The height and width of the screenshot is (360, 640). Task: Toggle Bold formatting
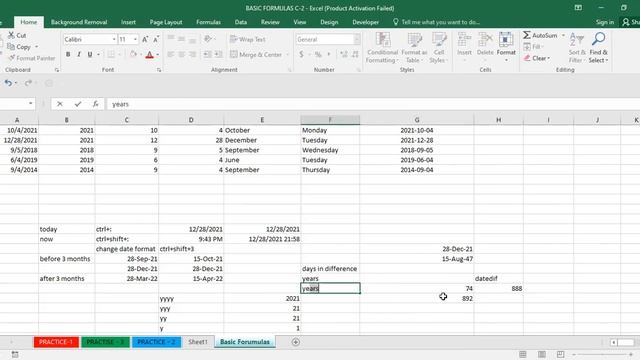pyautogui.click(x=68, y=54)
